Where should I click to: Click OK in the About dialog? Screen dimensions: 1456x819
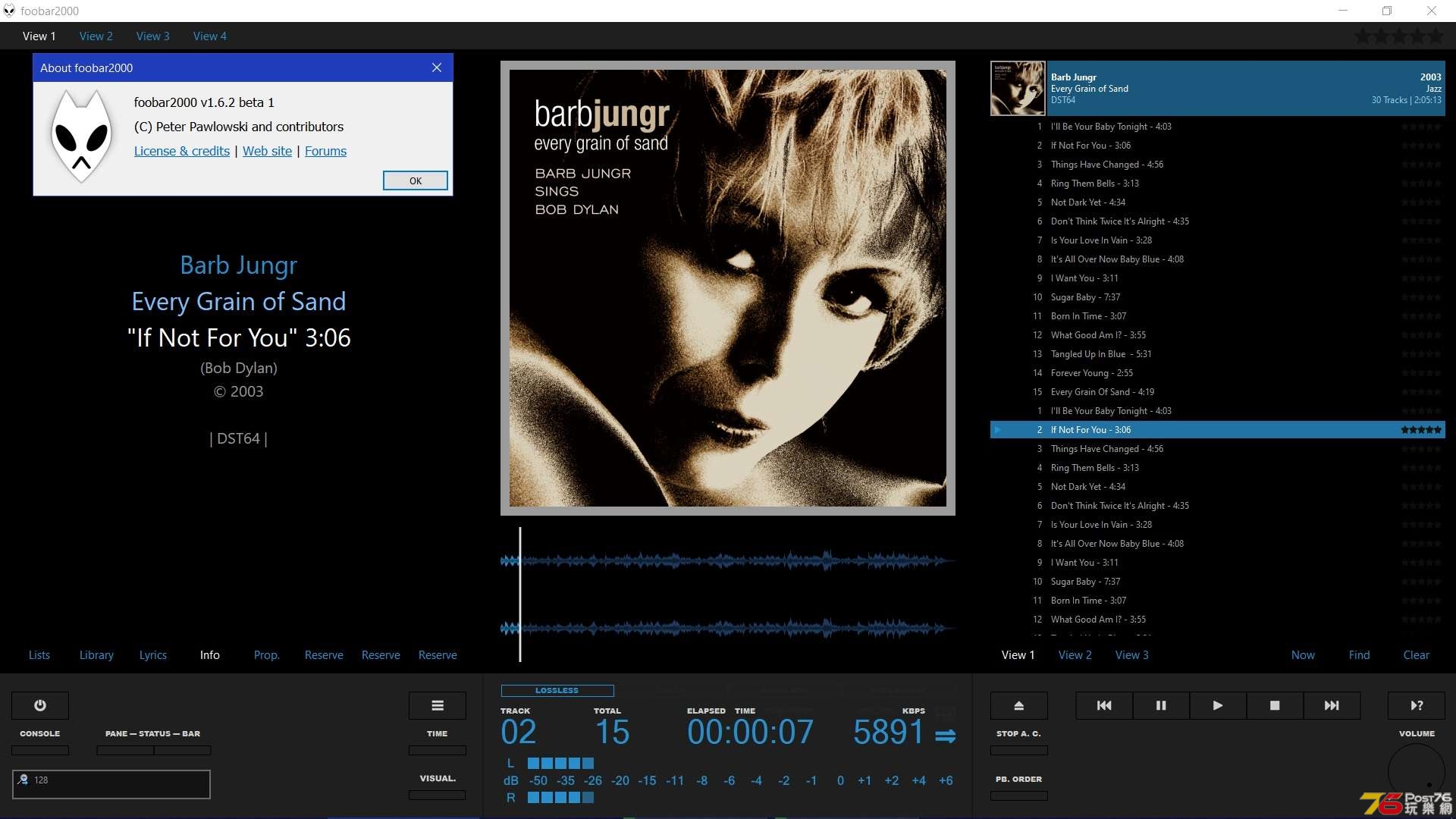pyautogui.click(x=416, y=180)
